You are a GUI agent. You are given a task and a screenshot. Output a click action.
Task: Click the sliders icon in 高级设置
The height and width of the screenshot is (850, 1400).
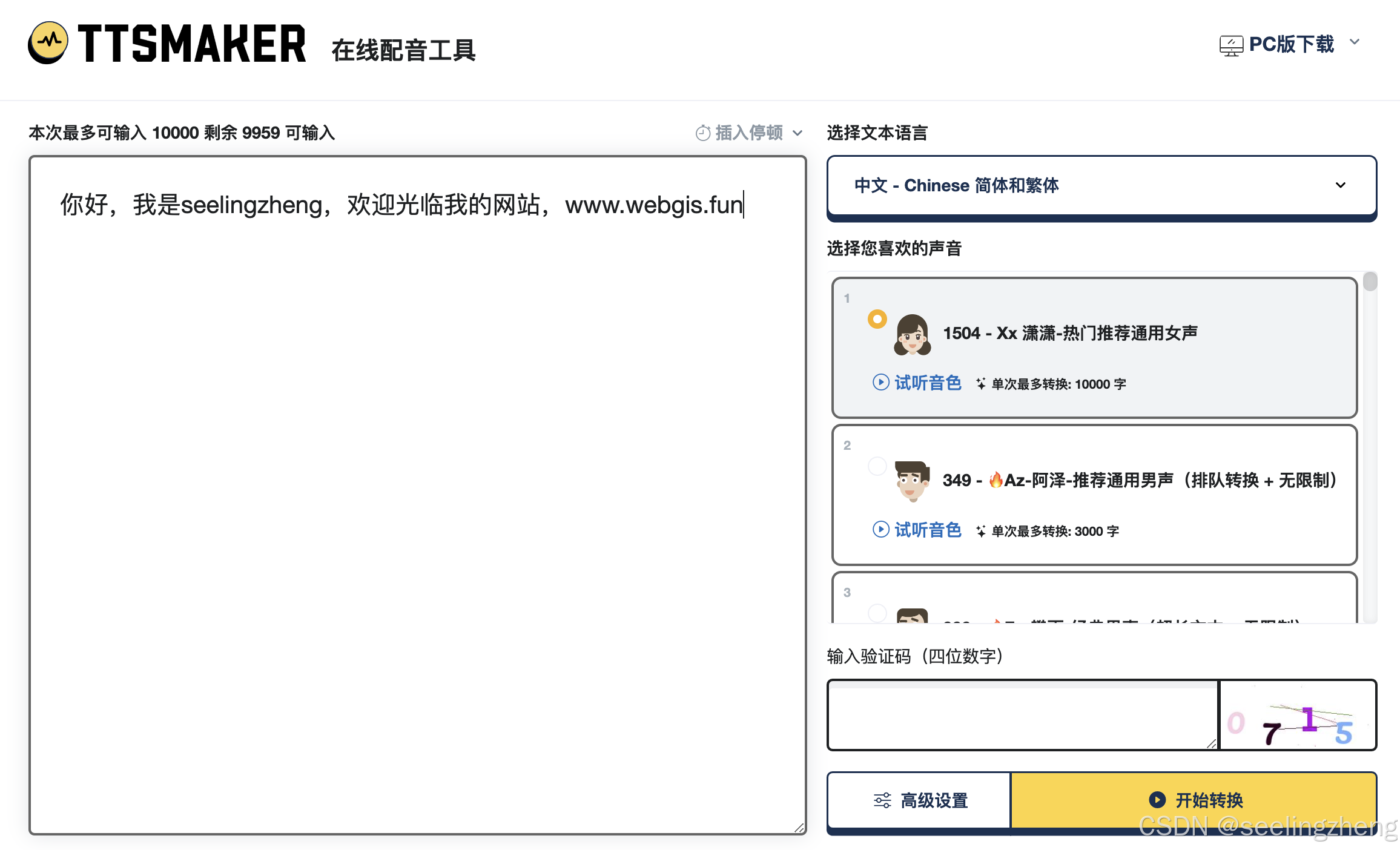pos(882,800)
